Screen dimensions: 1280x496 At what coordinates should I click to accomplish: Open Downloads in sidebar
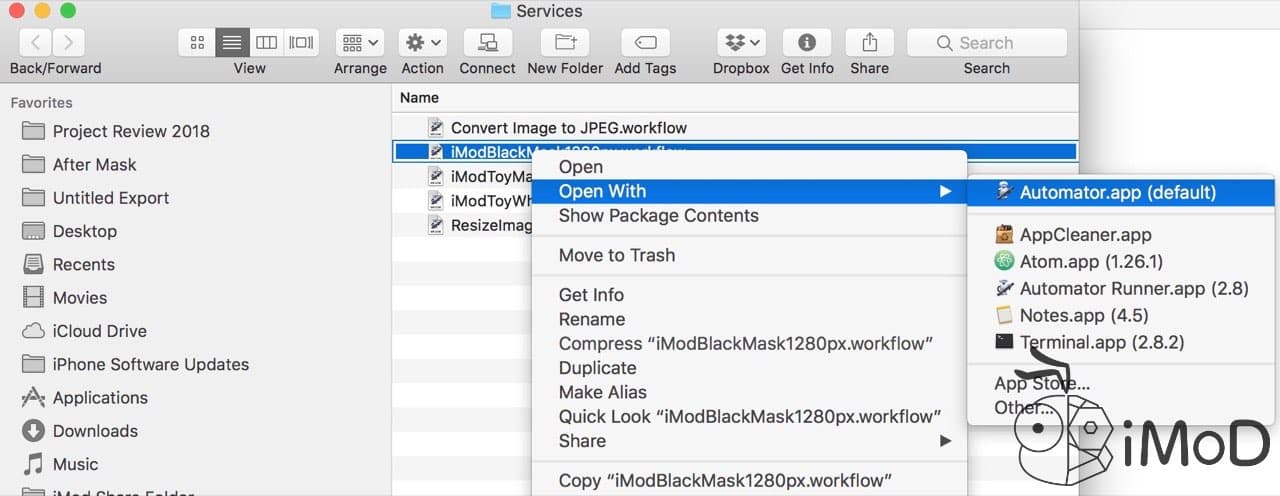[x=95, y=431]
